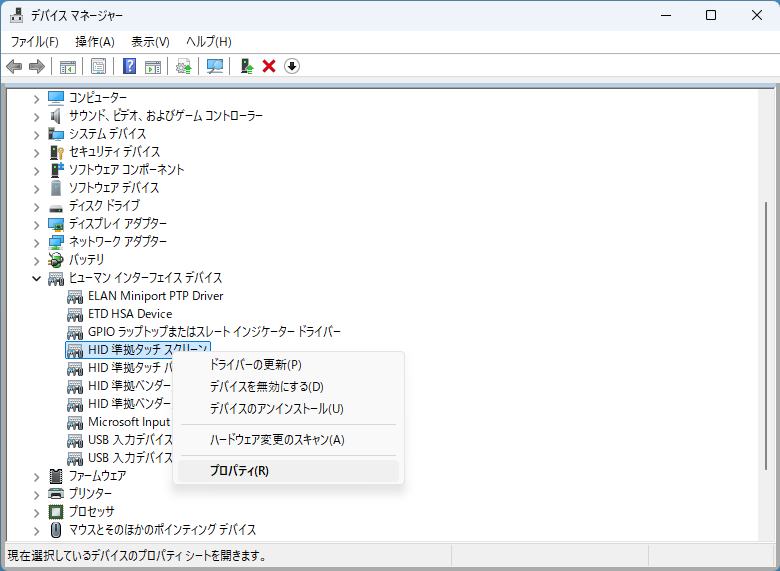
Task: Expand the ソフトウェア デバイス node
Action: 36,188
